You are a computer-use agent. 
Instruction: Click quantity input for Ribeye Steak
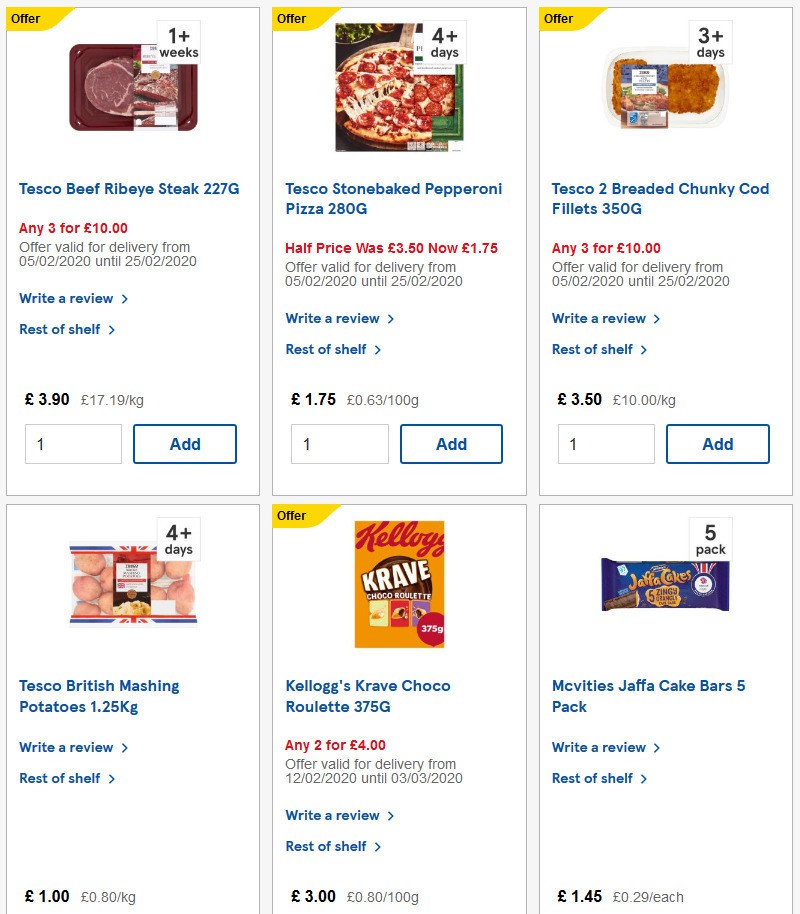73,443
